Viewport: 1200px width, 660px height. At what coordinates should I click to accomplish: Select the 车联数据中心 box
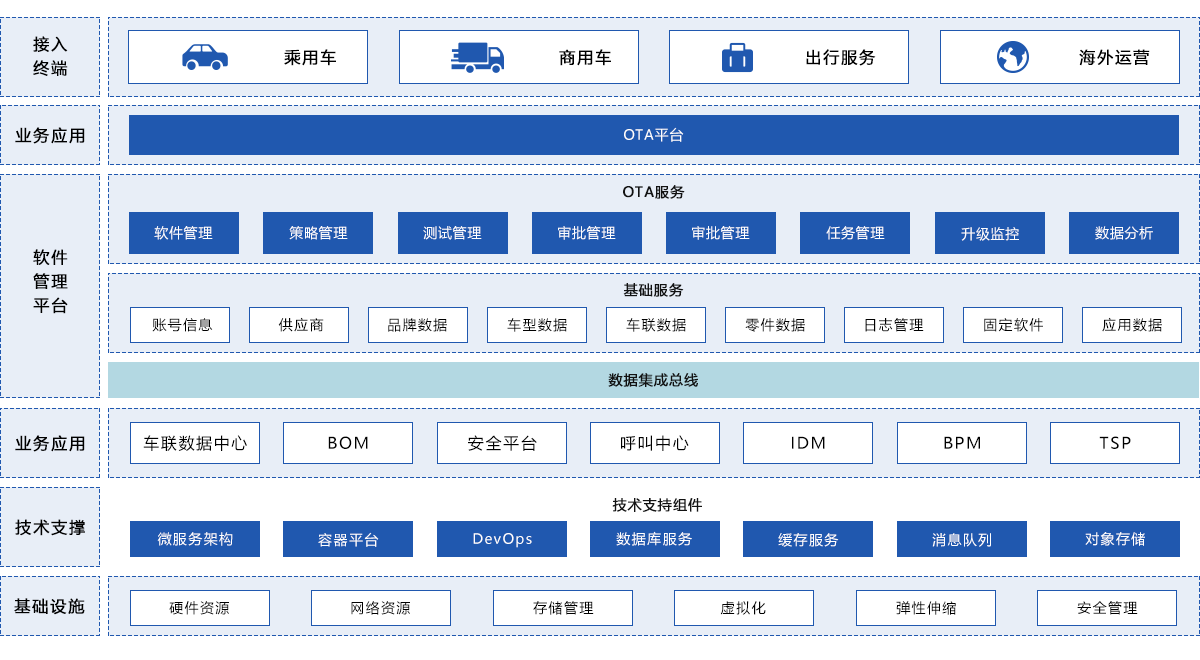tap(195, 443)
